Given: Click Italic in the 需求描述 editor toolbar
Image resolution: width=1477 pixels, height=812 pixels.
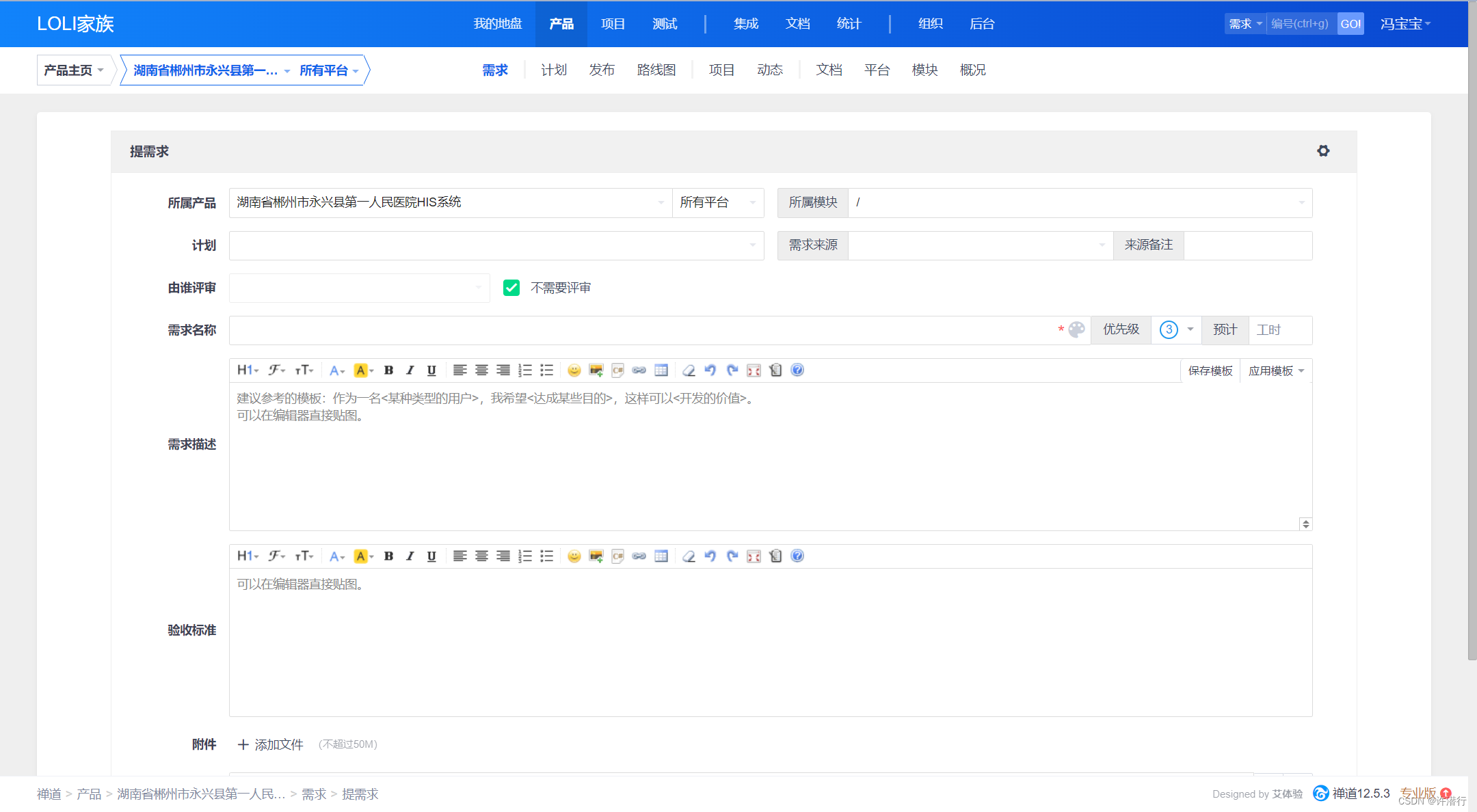Looking at the screenshot, I should [x=410, y=370].
